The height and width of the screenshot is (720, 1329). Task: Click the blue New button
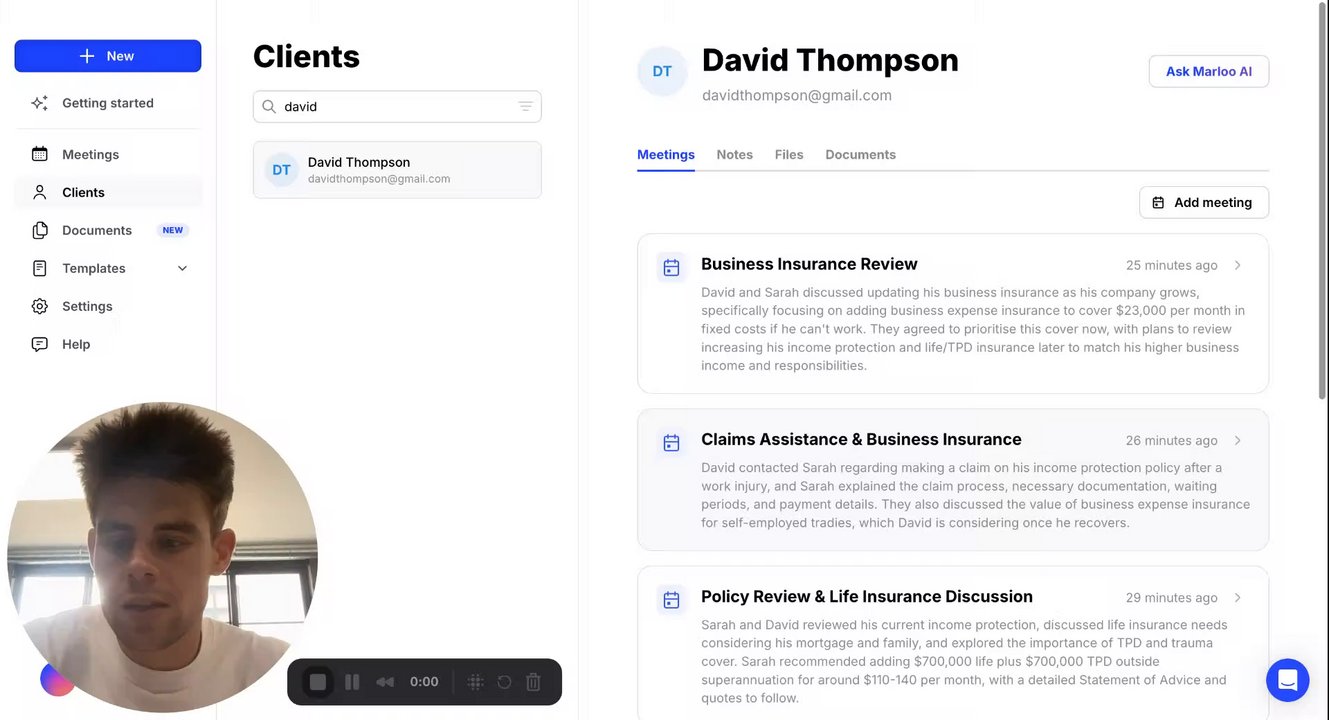108,56
